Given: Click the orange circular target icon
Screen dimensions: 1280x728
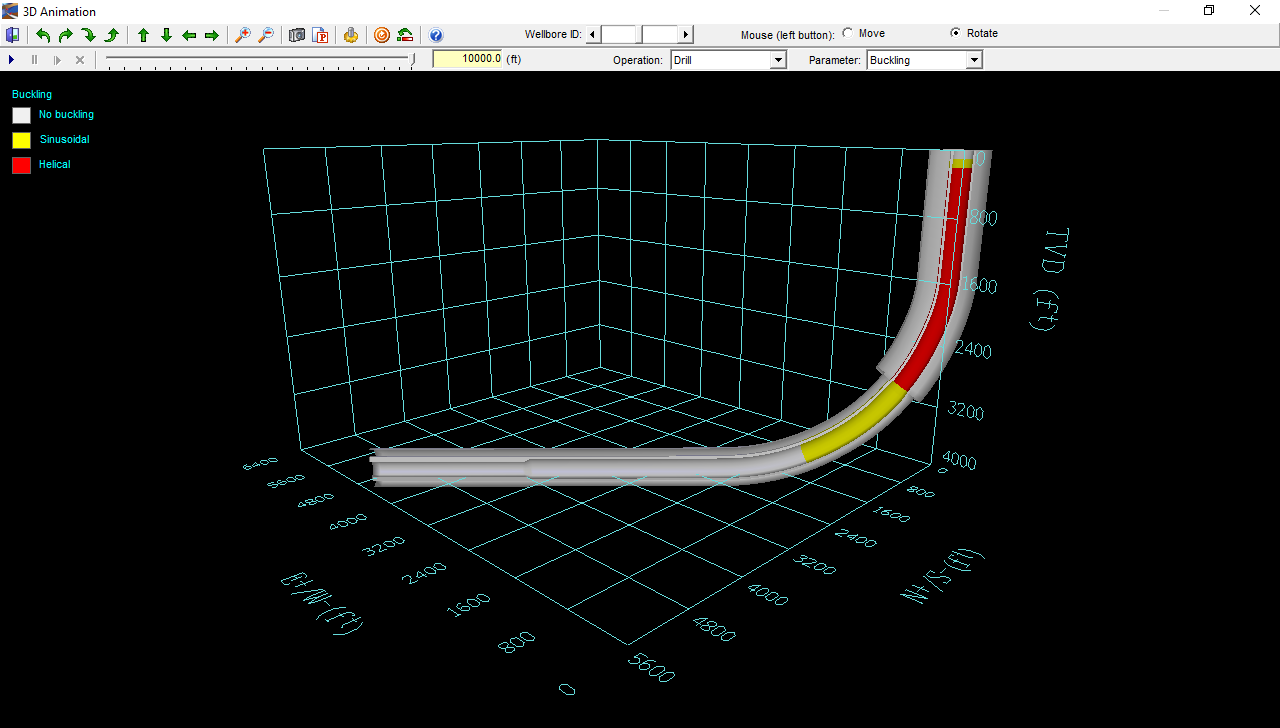Looking at the screenshot, I should 381,35.
